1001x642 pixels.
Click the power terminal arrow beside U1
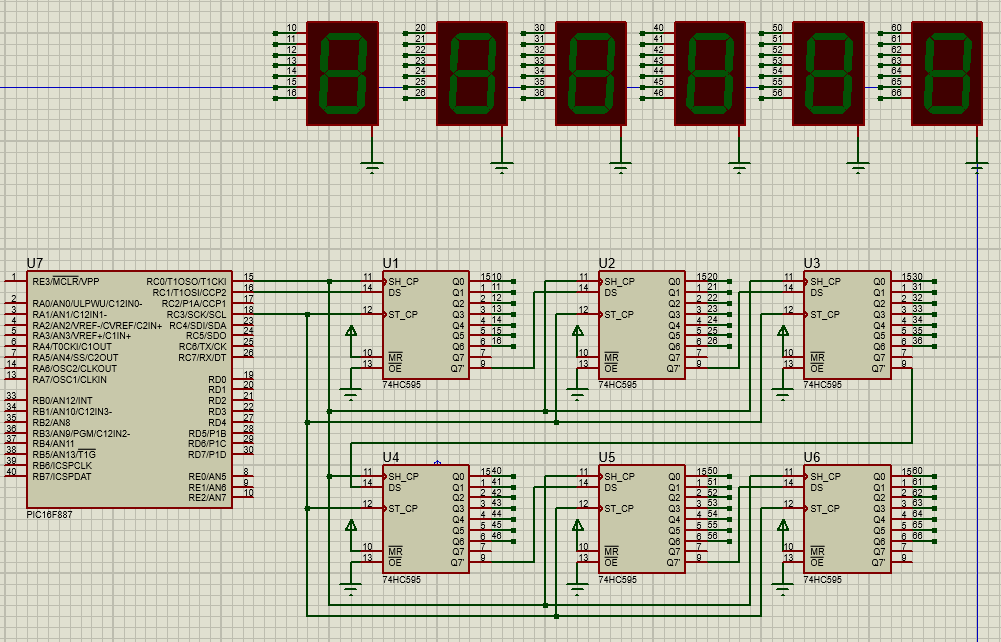click(x=350, y=331)
